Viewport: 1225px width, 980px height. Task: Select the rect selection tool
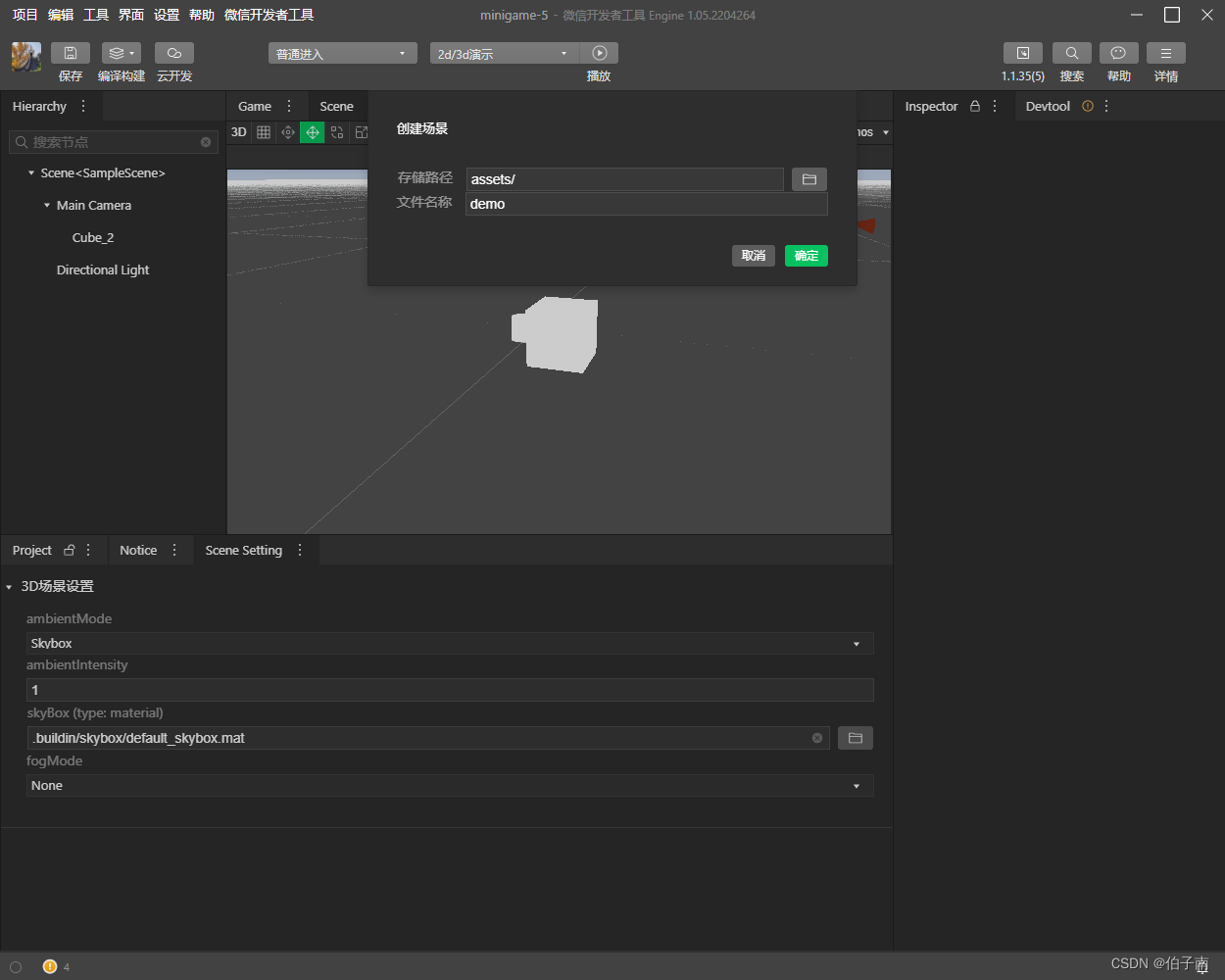click(x=337, y=132)
